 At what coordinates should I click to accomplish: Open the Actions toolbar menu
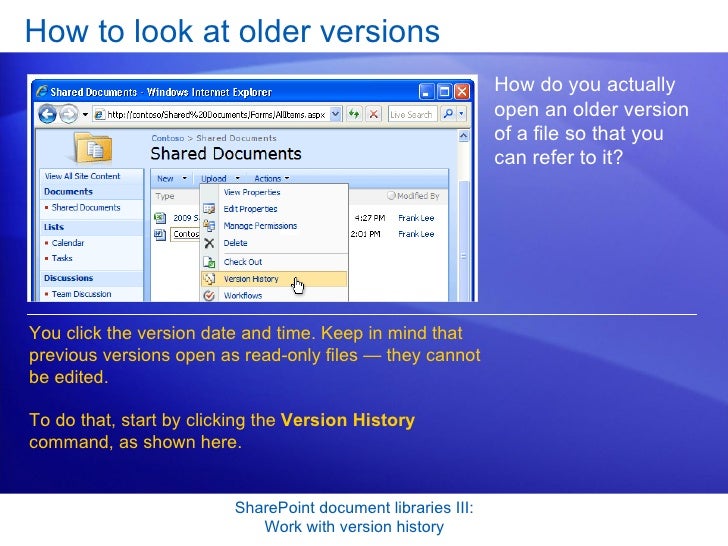(x=272, y=178)
